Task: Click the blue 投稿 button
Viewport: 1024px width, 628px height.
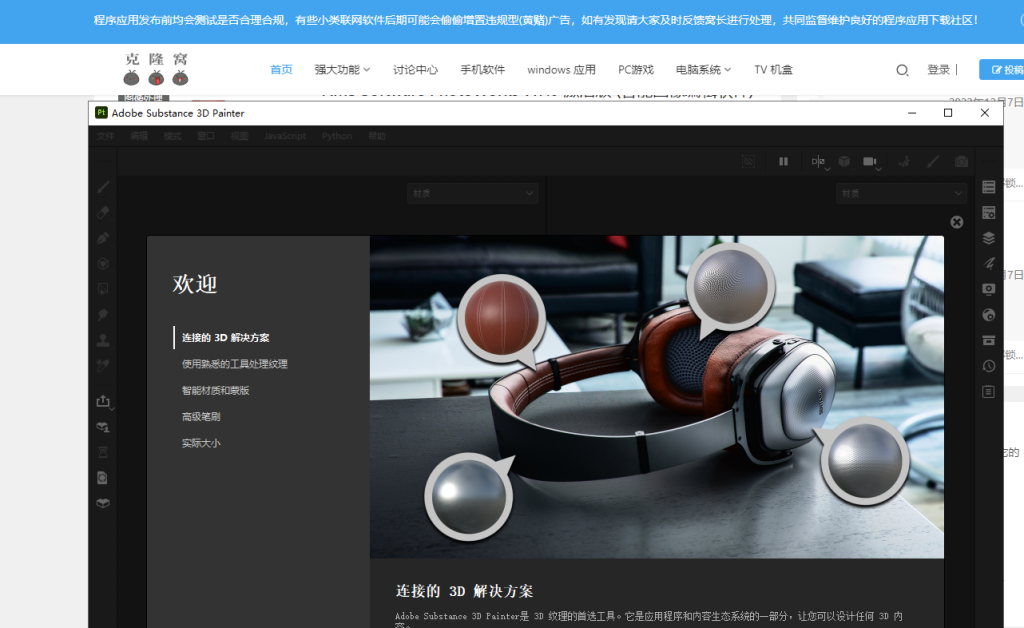Action: point(1002,69)
